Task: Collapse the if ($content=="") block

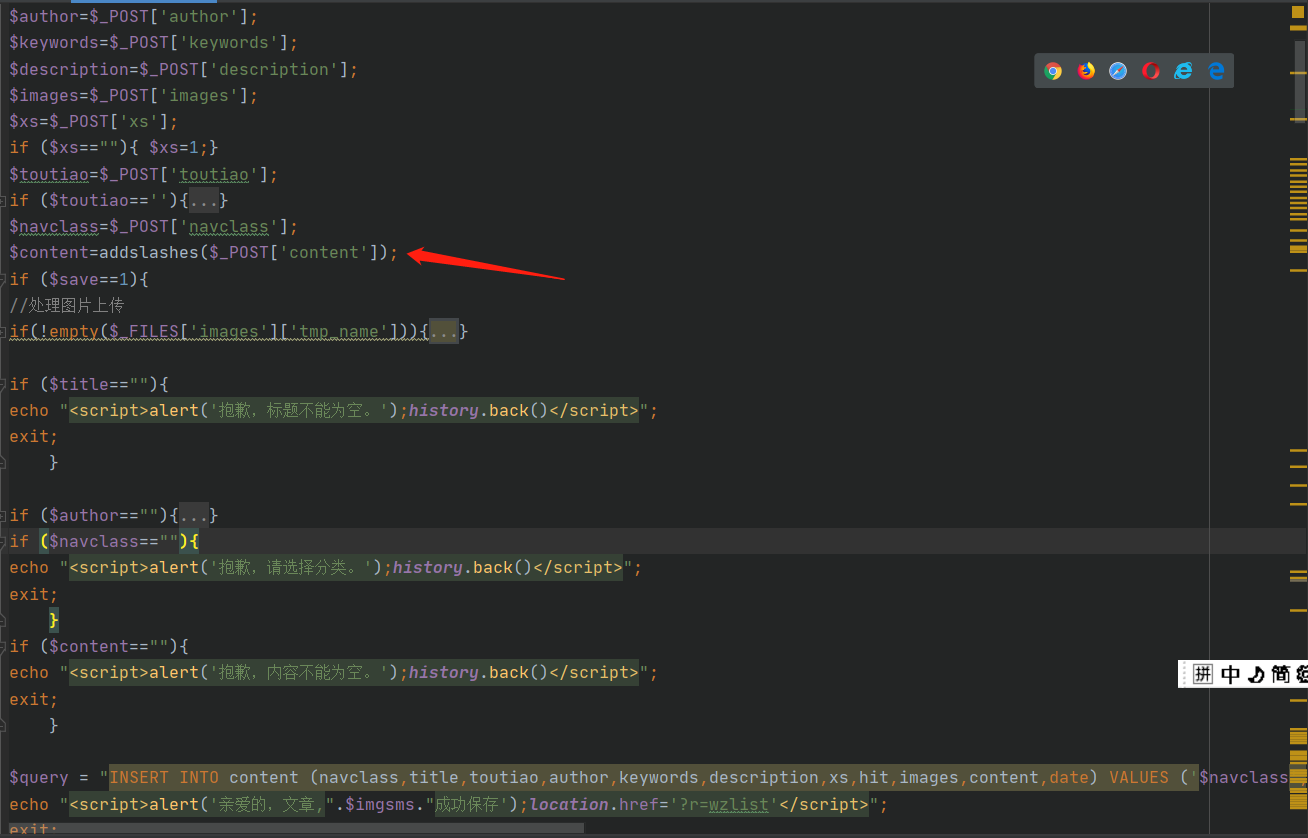Action: point(4,646)
